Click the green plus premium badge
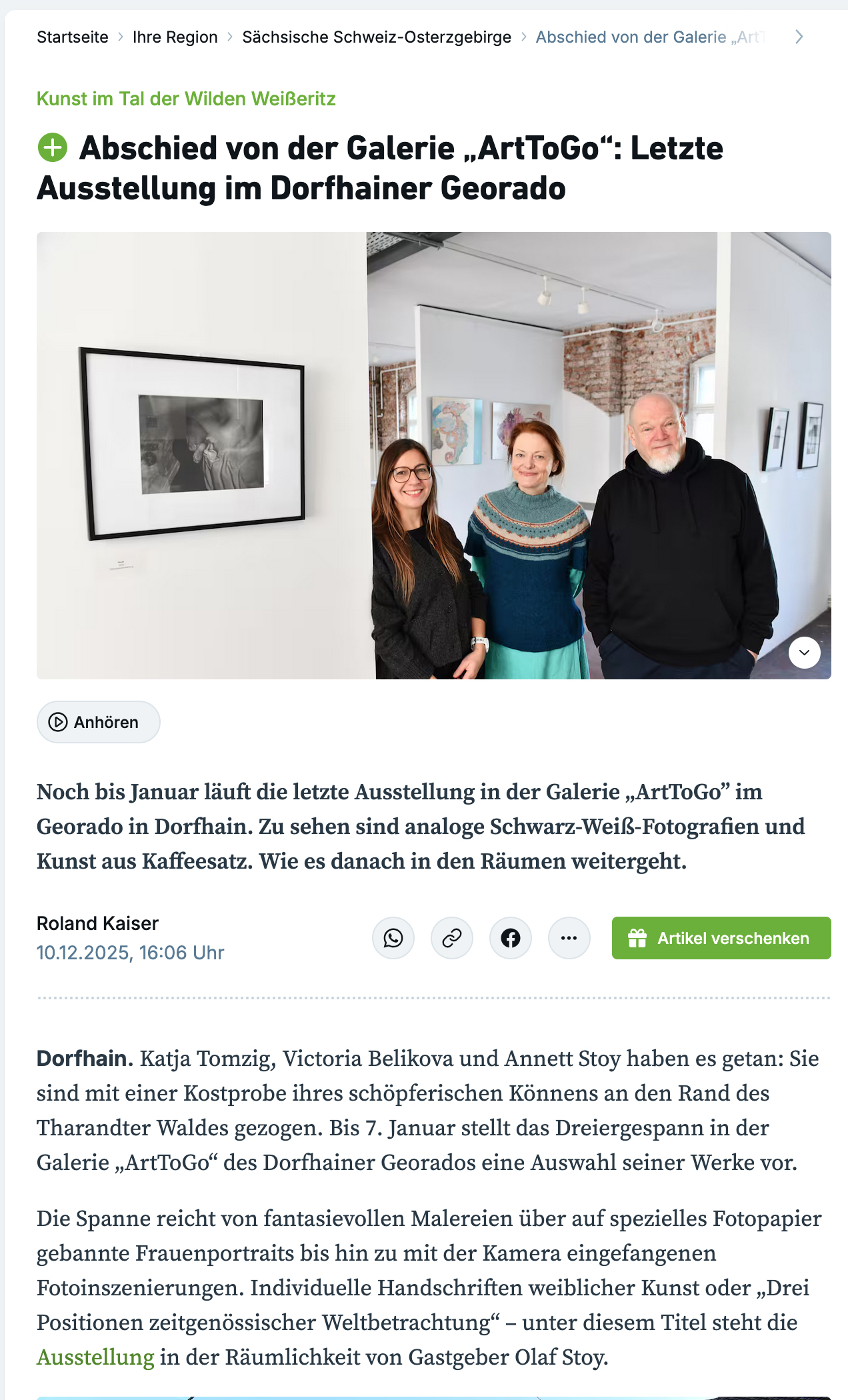The width and height of the screenshot is (848, 1400). (x=53, y=148)
